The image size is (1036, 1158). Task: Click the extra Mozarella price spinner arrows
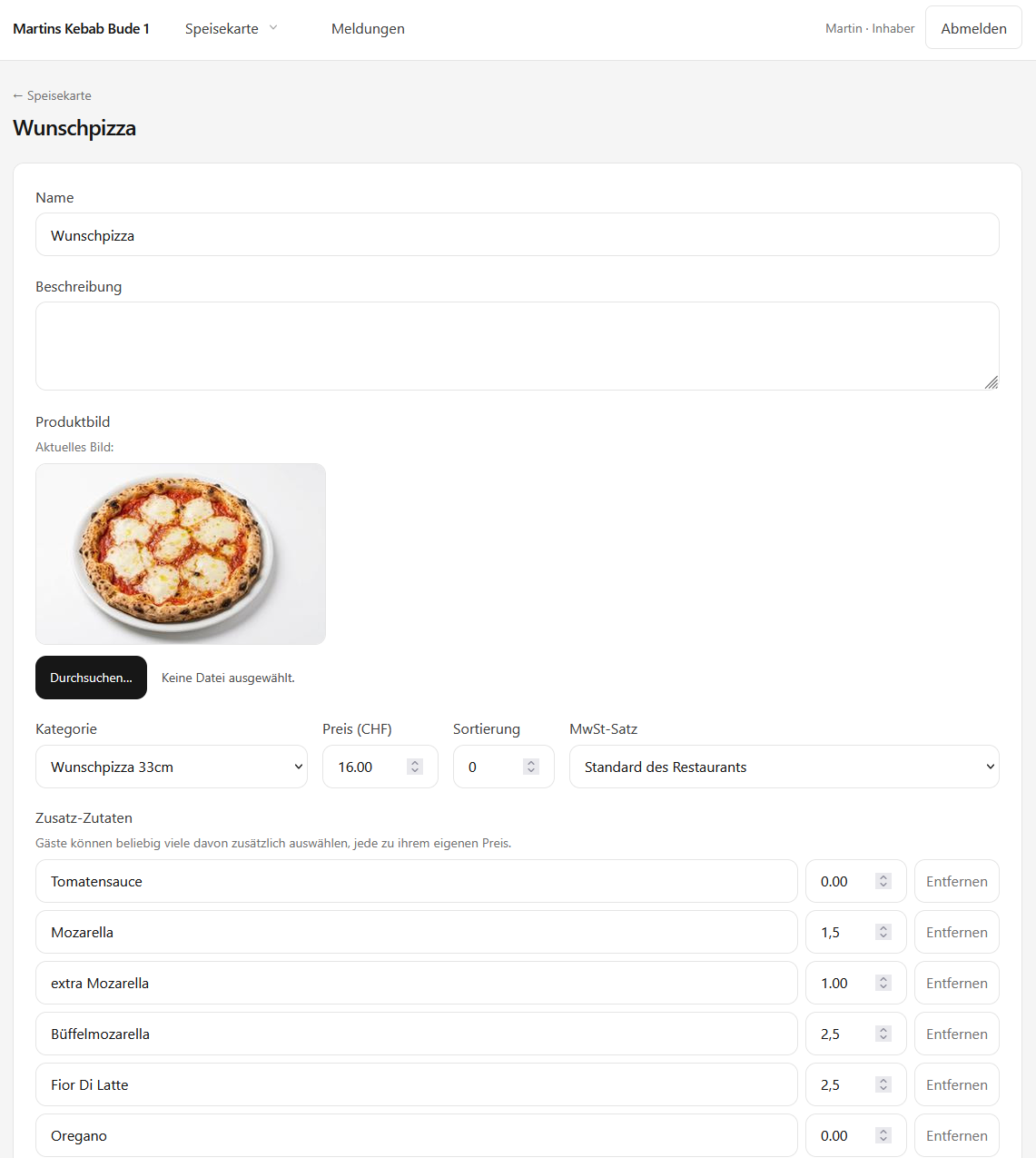883,983
